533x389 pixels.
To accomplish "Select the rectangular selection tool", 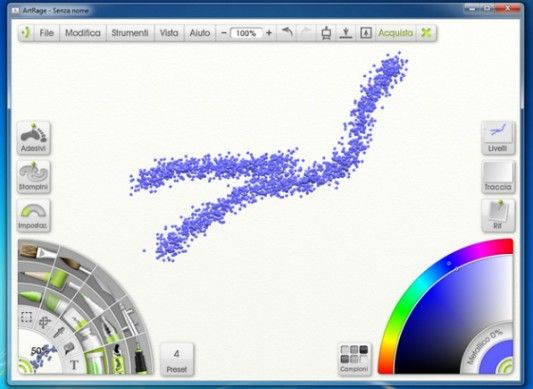I will click(x=27, y=317).
